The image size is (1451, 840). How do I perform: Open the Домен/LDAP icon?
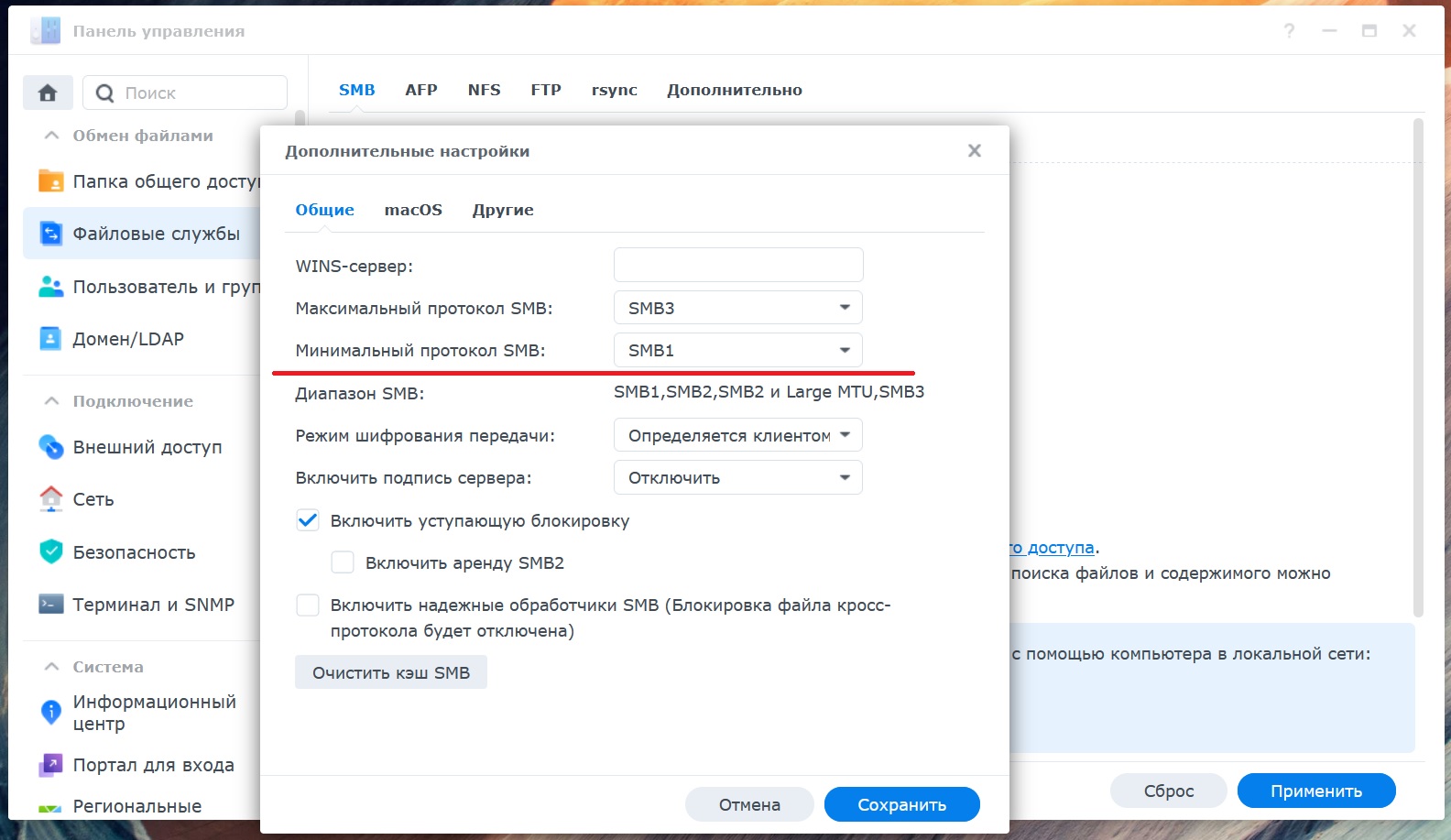pyautogui.click(x=51, y=339)
